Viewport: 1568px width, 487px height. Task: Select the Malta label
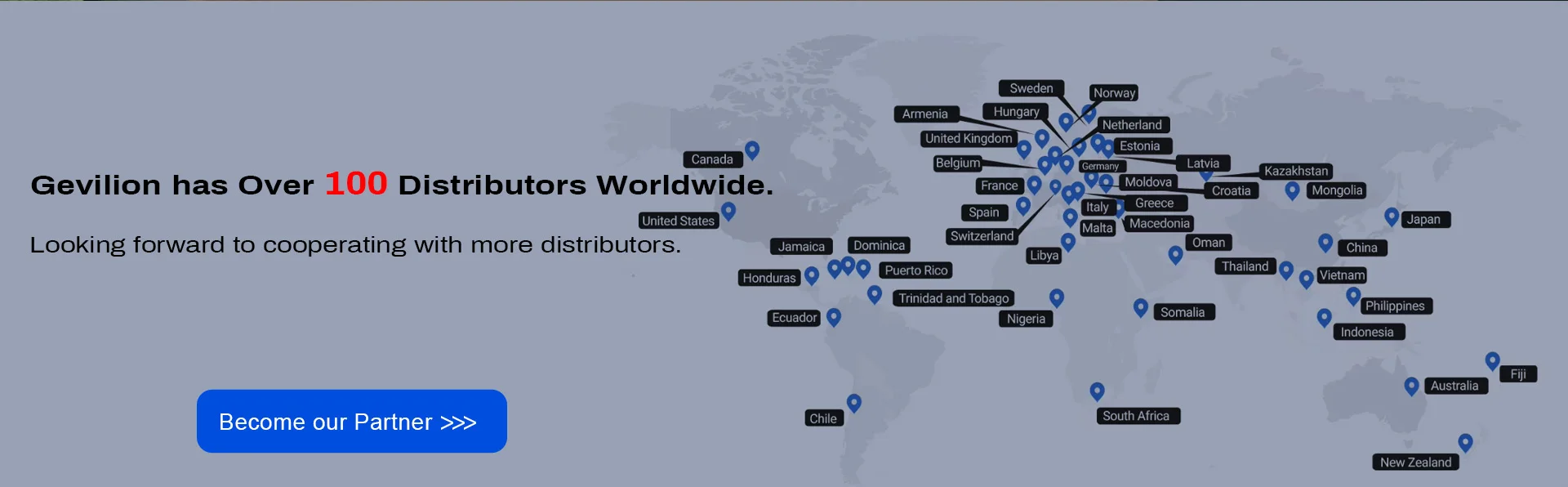(1098, 229)
